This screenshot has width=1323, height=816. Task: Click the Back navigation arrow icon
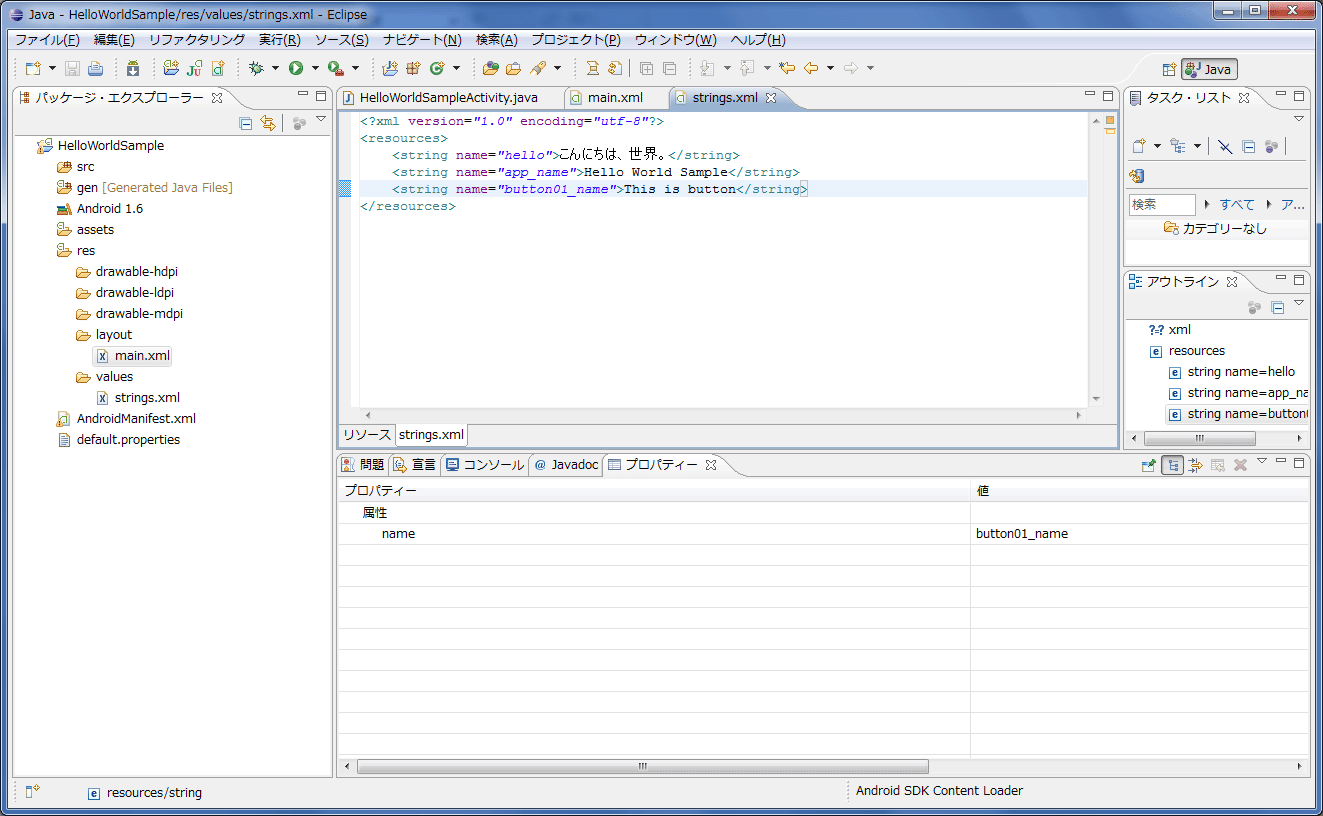coord(811,68)
